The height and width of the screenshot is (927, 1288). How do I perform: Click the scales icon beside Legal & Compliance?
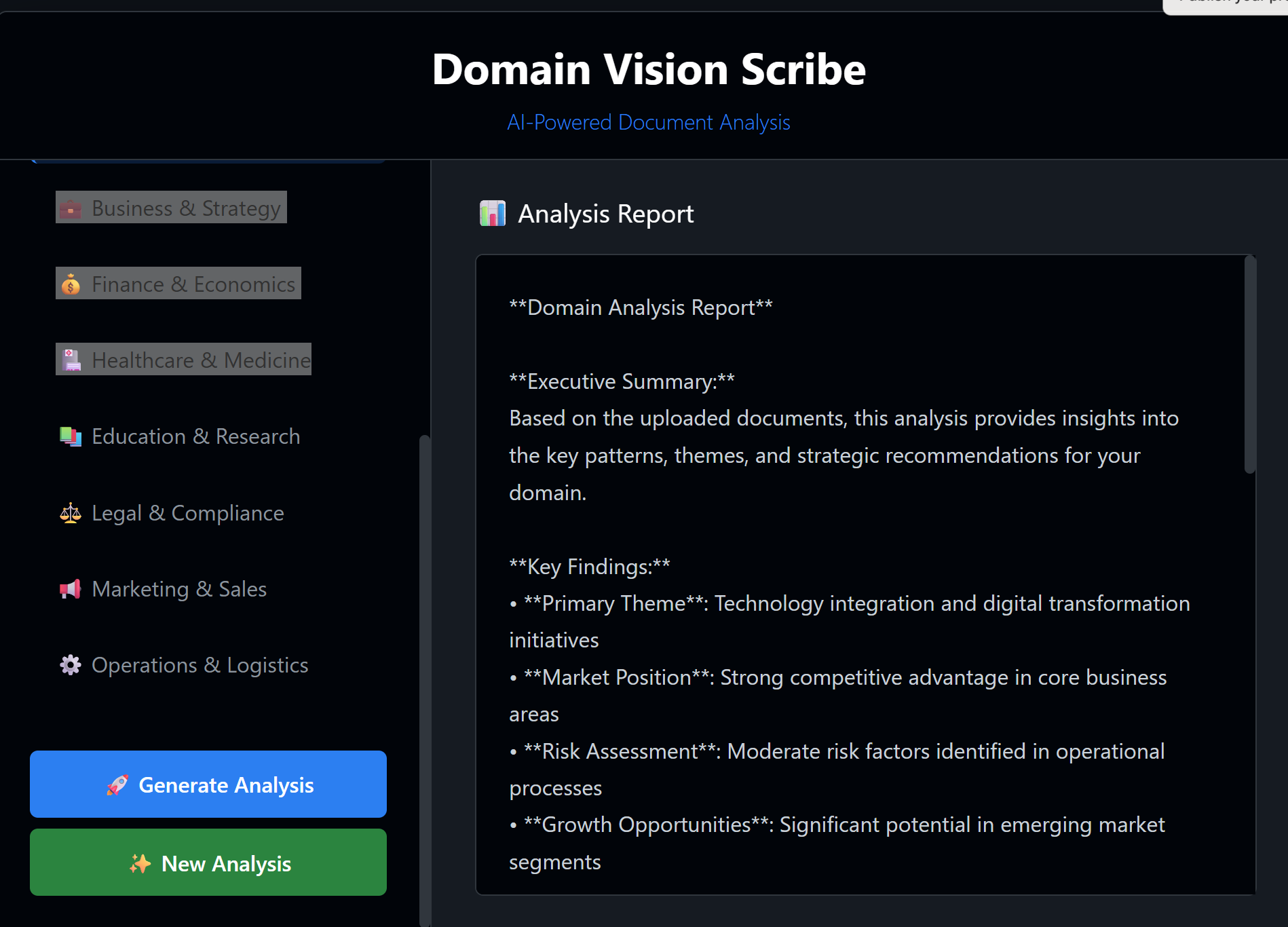pyautogui.click(x=71, y=513)
